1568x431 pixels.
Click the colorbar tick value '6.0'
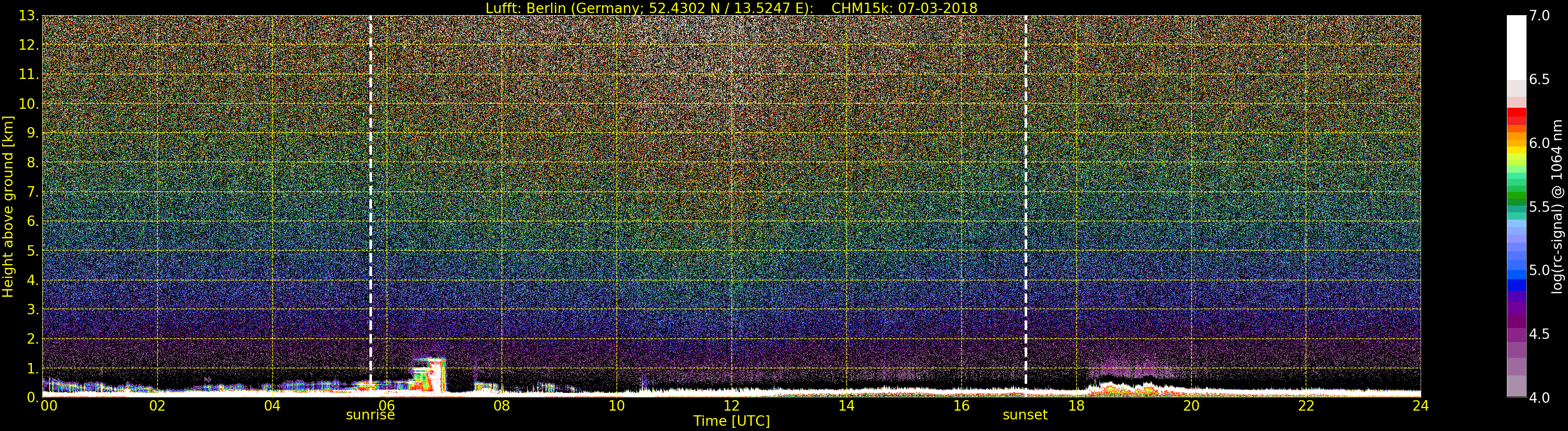click(1540, 143)
